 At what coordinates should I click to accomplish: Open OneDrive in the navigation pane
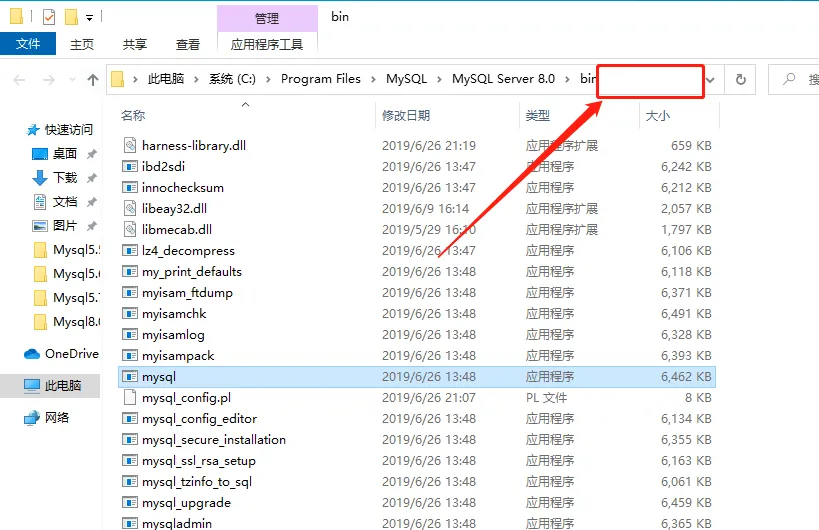point(72,354)
